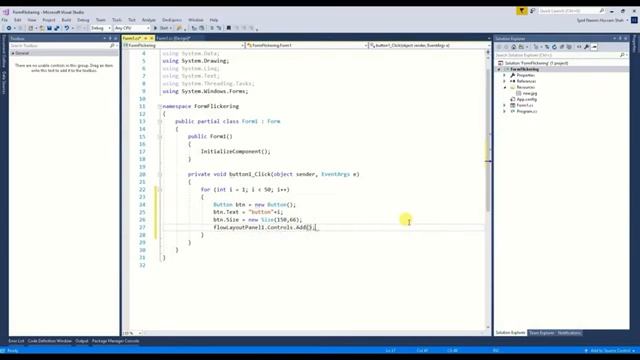Expand the Program.cs node in Solution Explorer
The height and width of the screenshot is (360, 640).
coord(504,111)
